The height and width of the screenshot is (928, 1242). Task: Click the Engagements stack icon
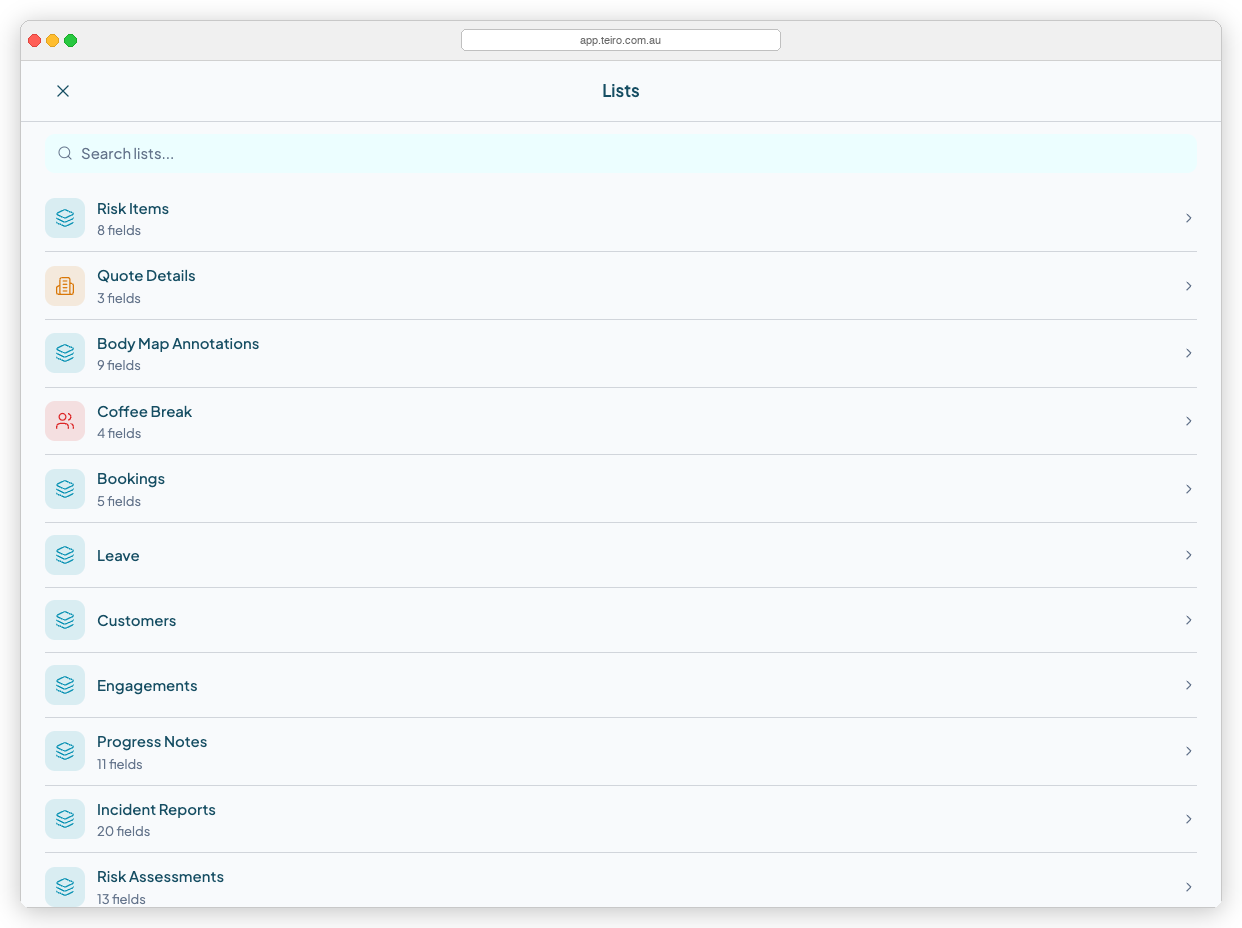(64, 684)
